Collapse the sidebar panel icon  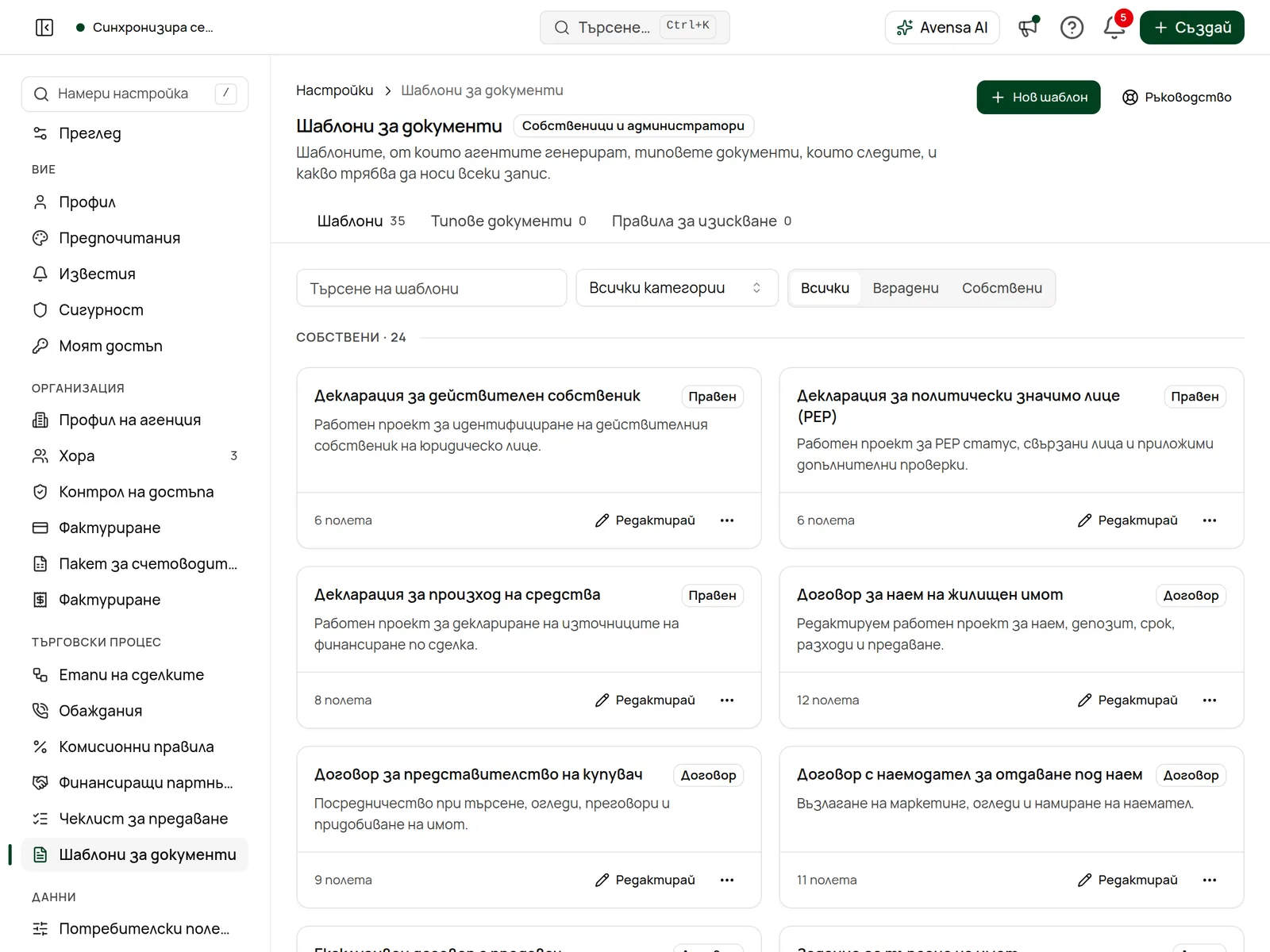pos(44,28)
